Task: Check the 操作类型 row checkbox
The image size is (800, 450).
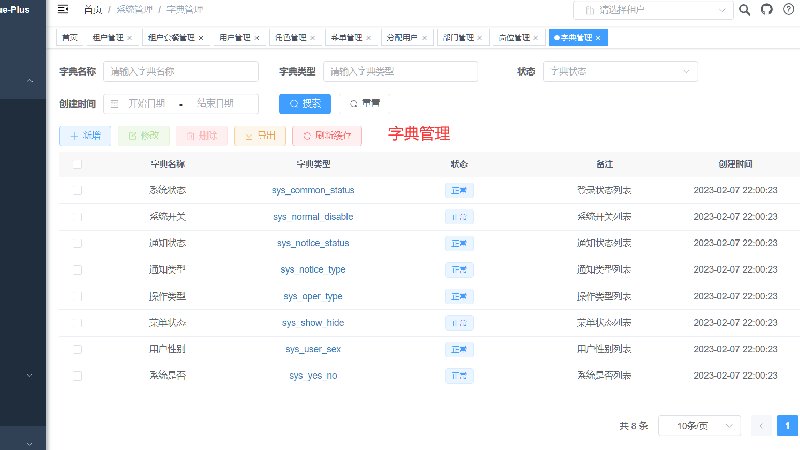Action: coord(77,296)
